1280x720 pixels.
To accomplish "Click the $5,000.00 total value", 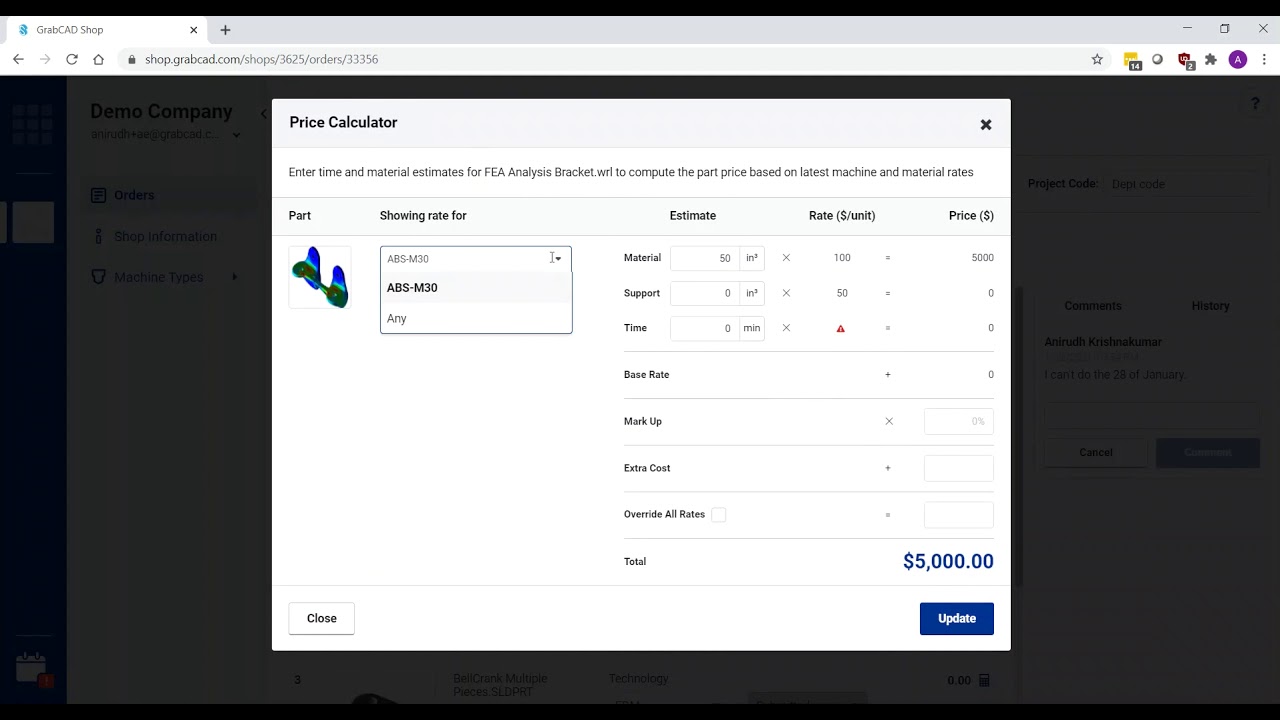I will (948, 562).
